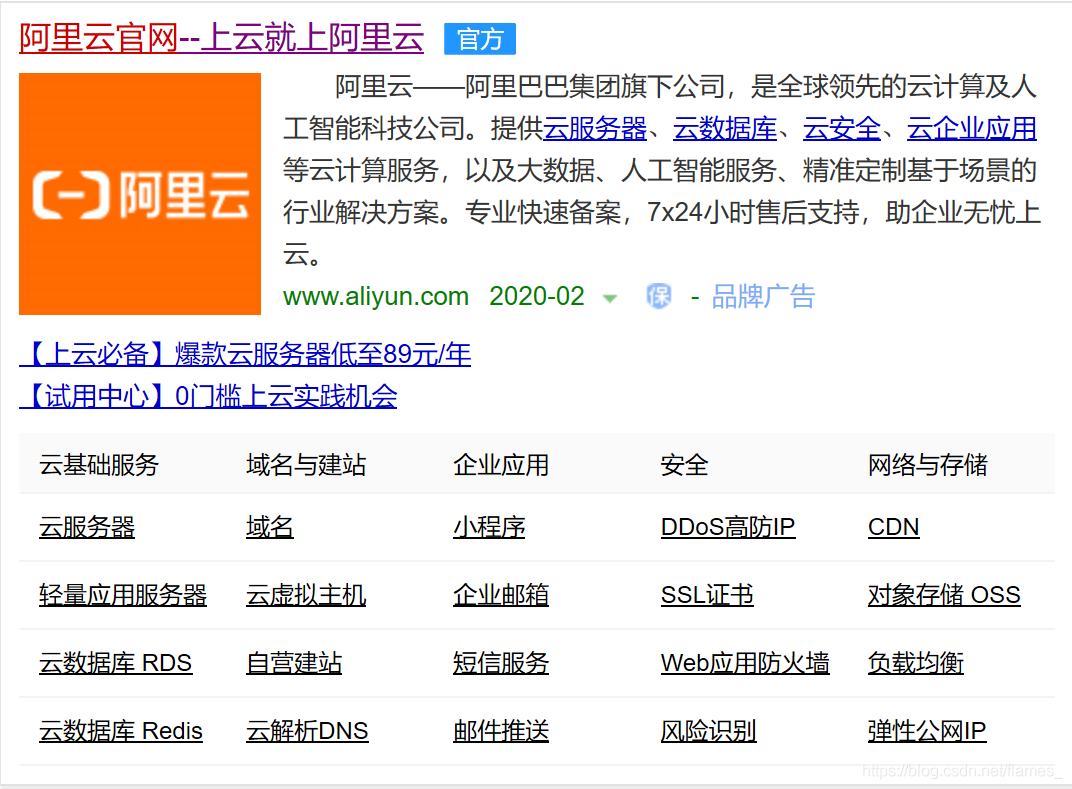Open the 阿里云官网--上云就上阿里云 title link
Image resolution: width=1072 pixels, height=789 pixels.
pos(222,38)
